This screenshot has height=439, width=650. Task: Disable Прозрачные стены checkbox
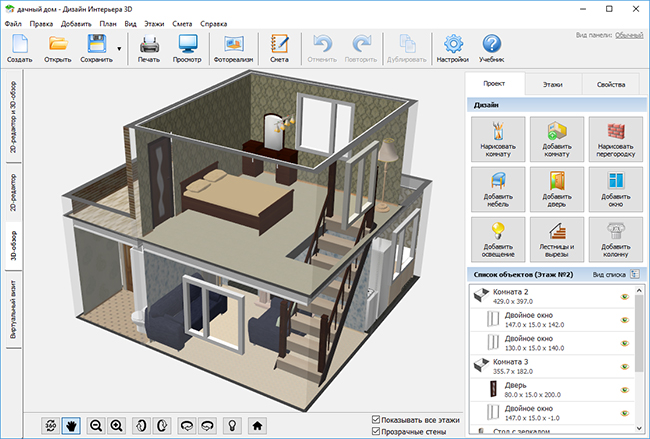[x=376, y=432]
